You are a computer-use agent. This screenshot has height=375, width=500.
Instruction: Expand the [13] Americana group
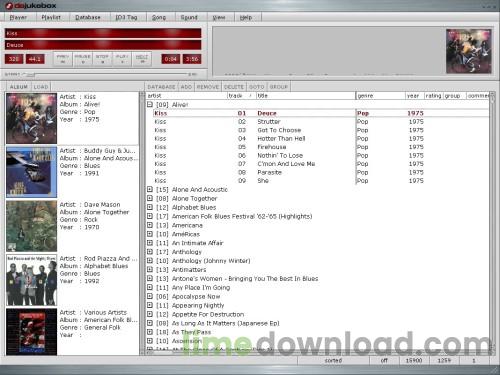(x=150, y=225)
